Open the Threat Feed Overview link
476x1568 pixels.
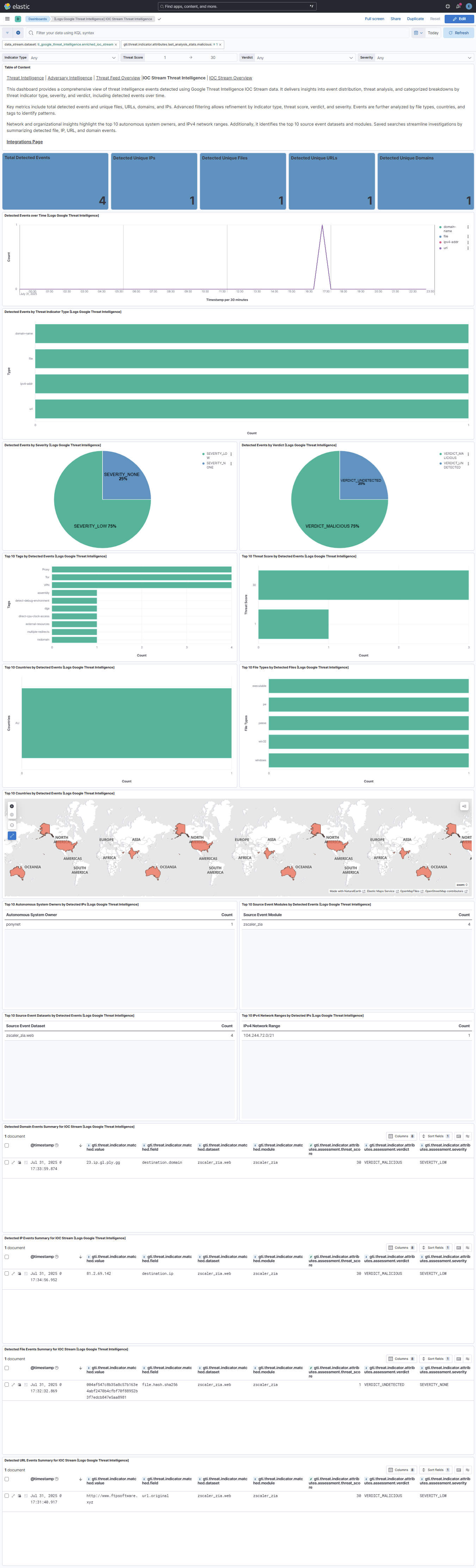(117, 78)
